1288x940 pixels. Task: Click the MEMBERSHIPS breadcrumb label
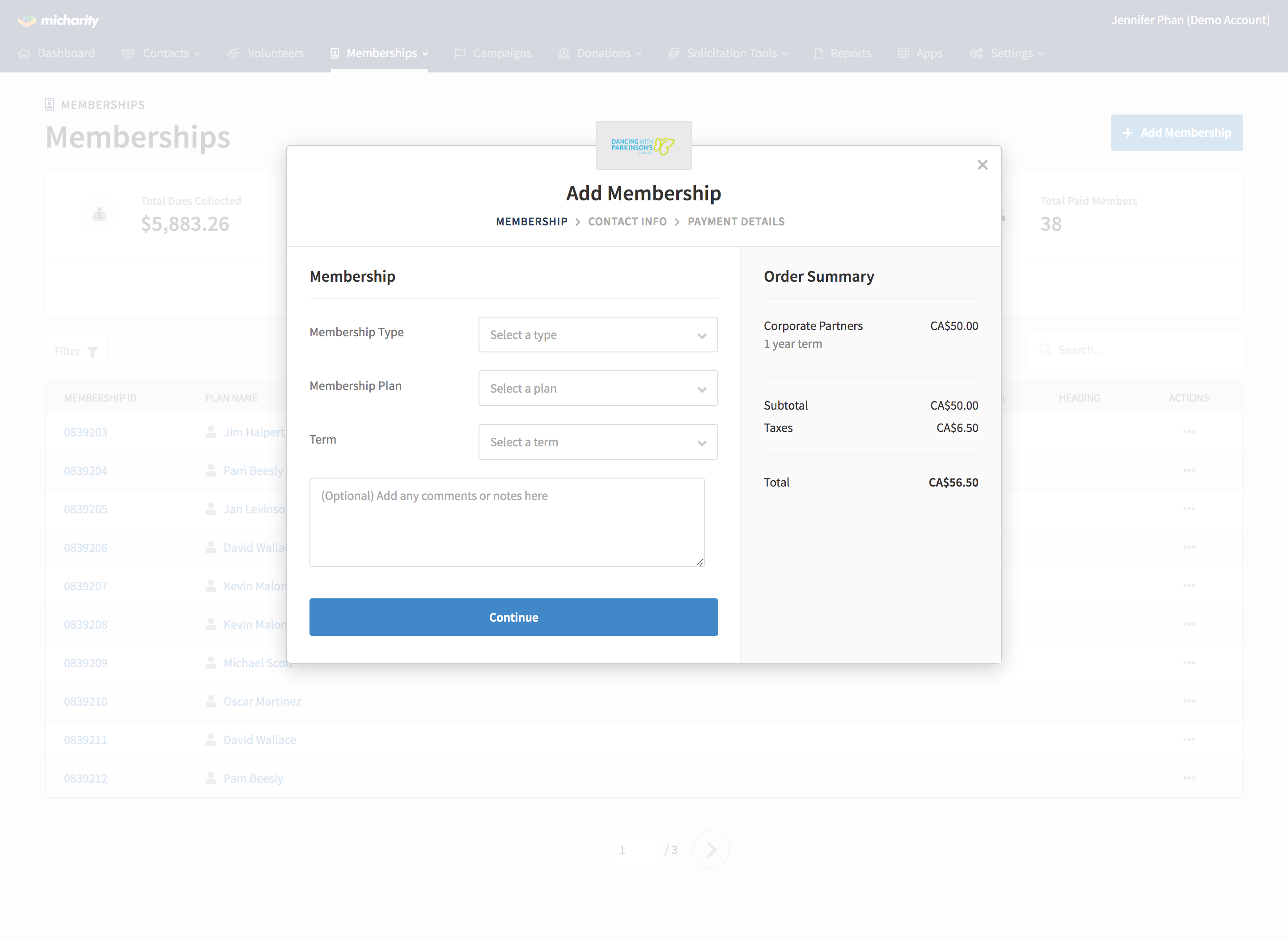pyautogui.click(x=103, y=105)
